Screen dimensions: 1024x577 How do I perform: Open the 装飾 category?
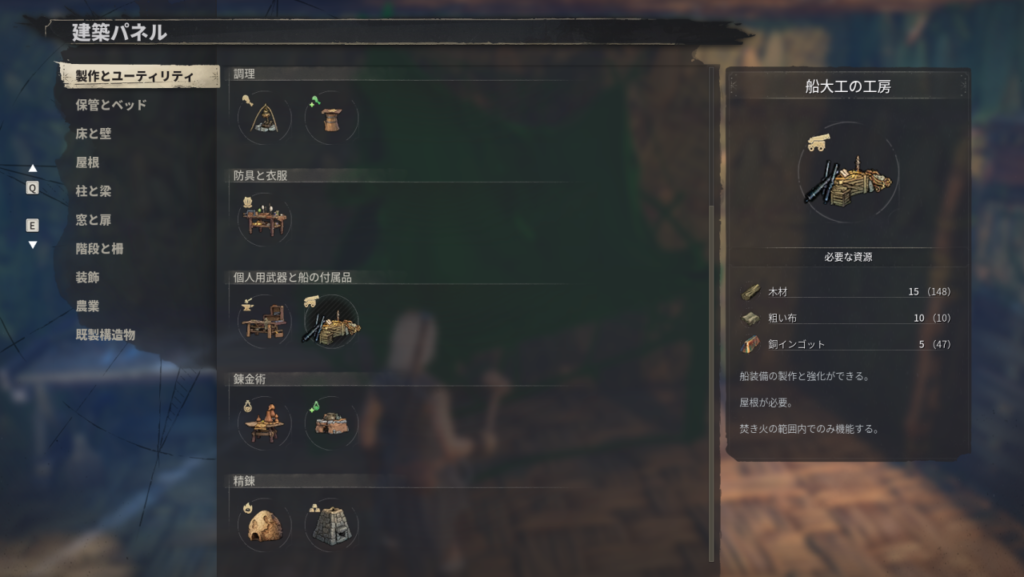click(88, 277)
